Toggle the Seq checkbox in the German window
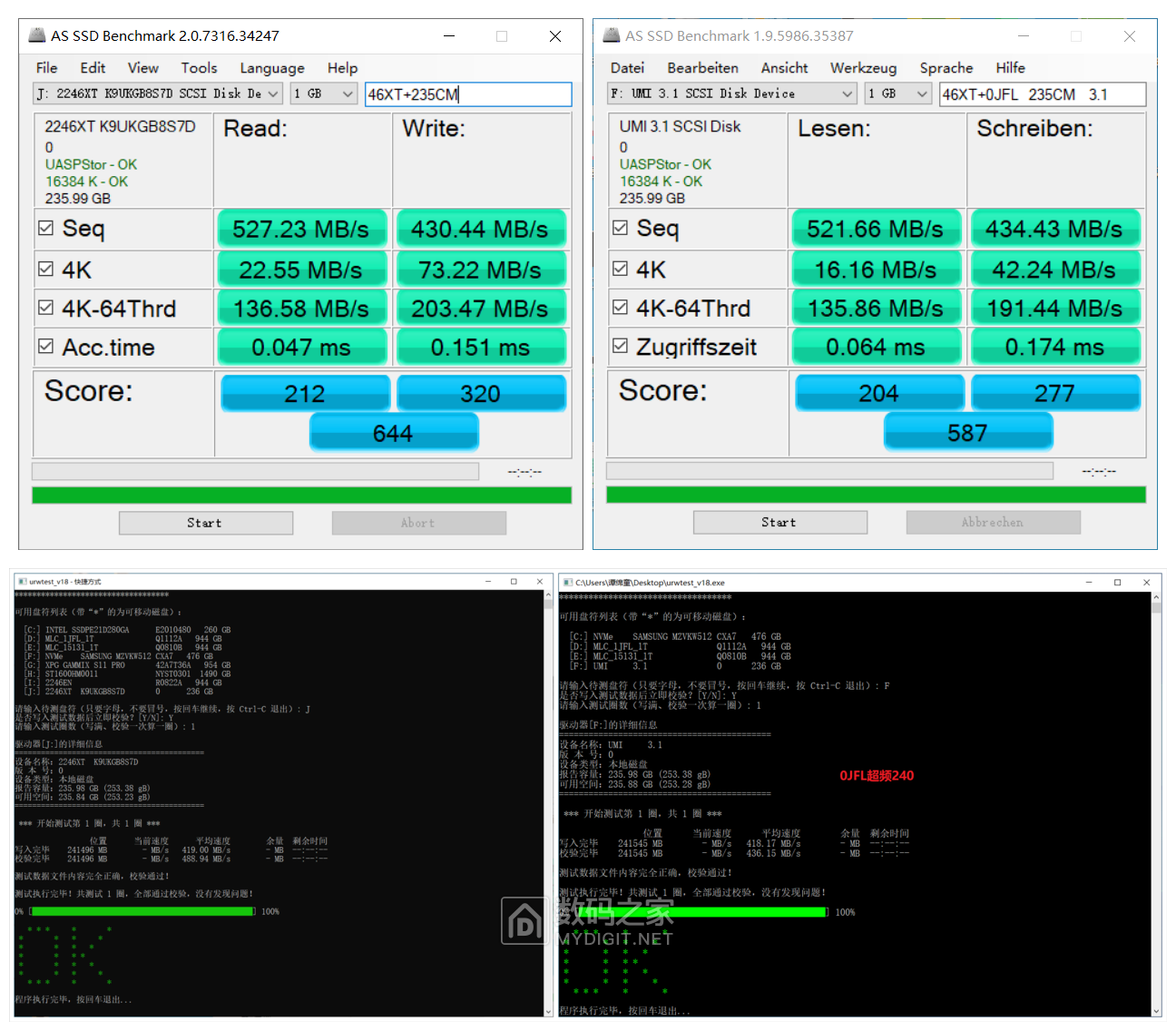The width and height of the screenshot is (1176, 1031). tap(621, 227)
